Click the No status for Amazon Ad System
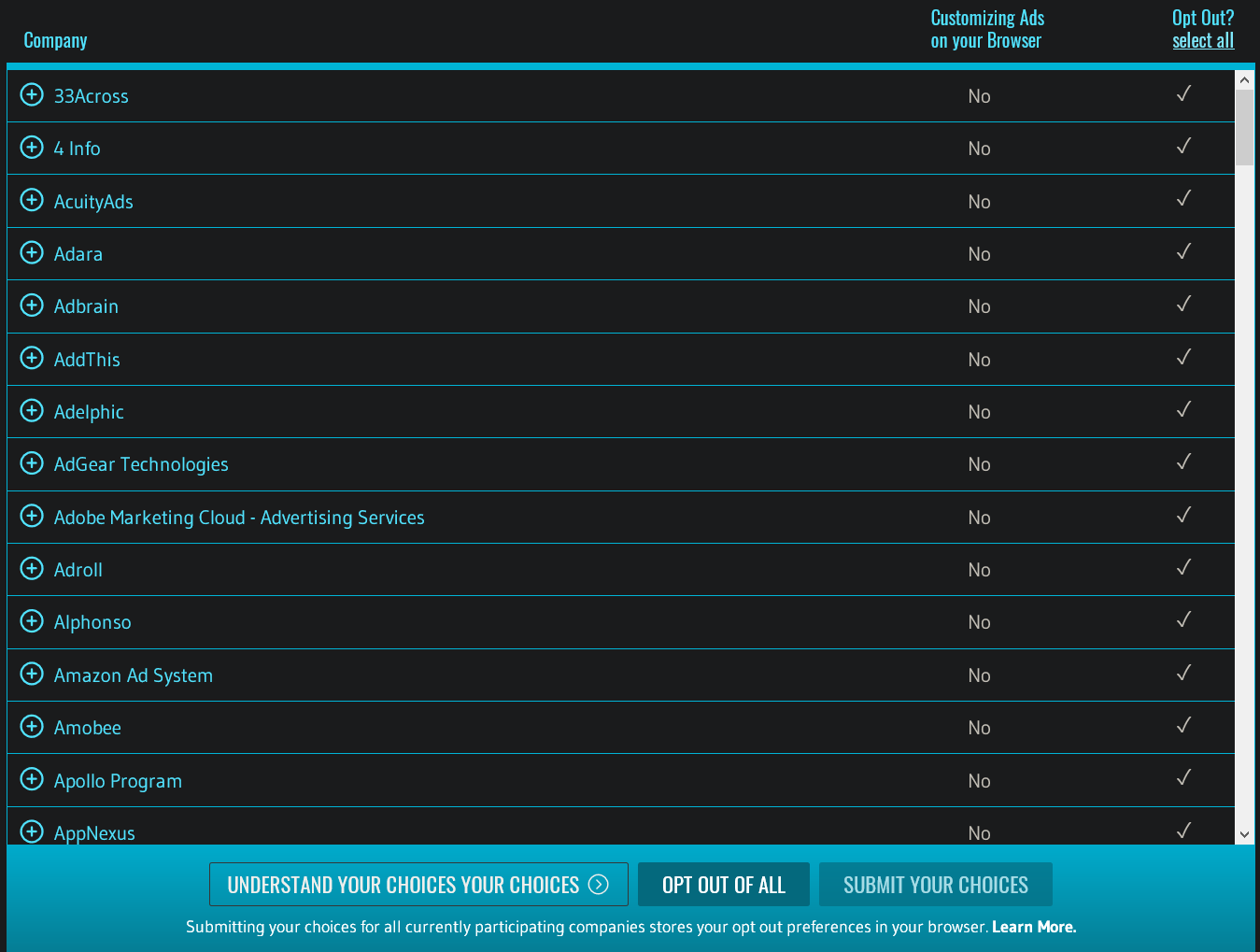The width and height of the screenshot is (1260, 952). pos(979,675)
